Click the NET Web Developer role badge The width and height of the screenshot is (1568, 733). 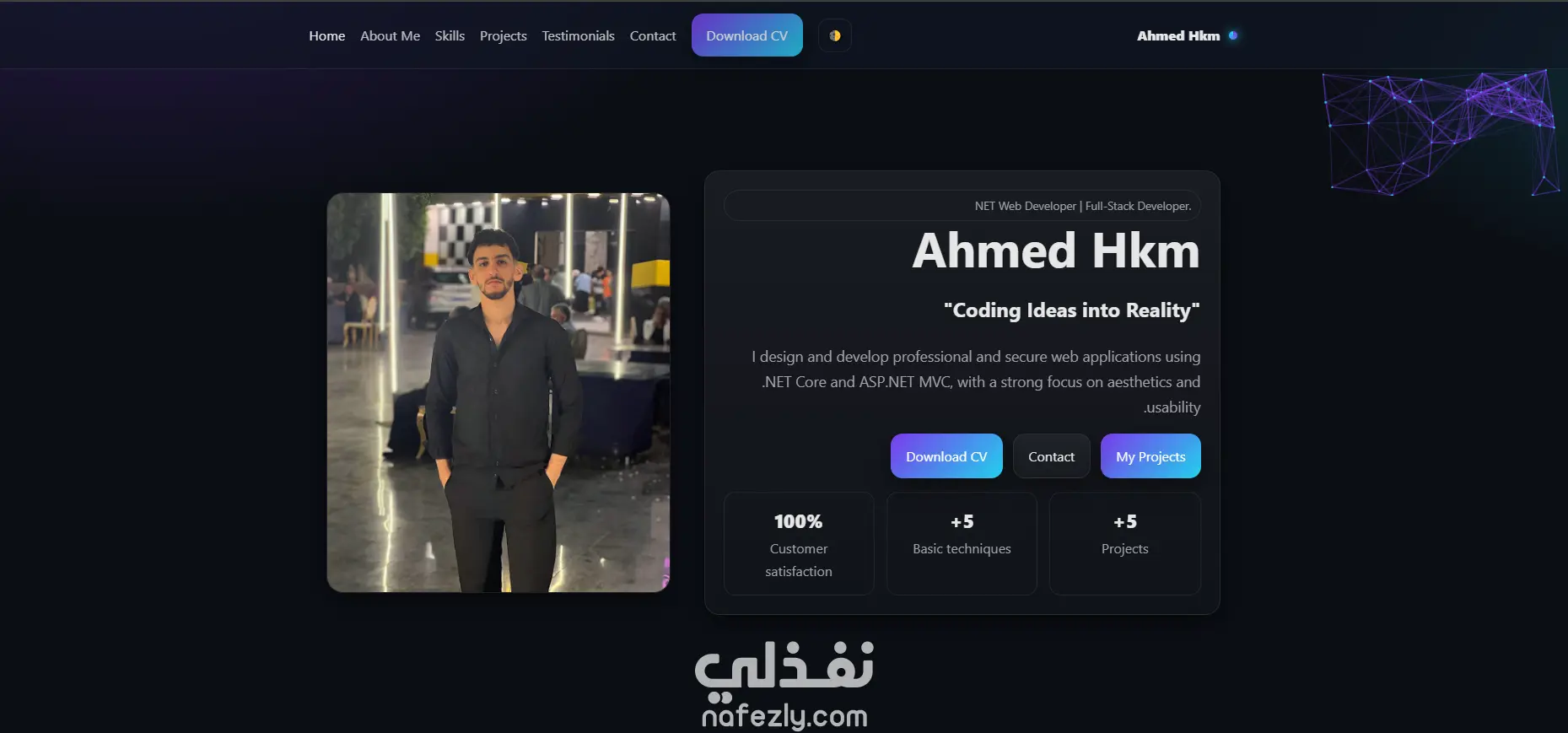[x=962, y=206]
